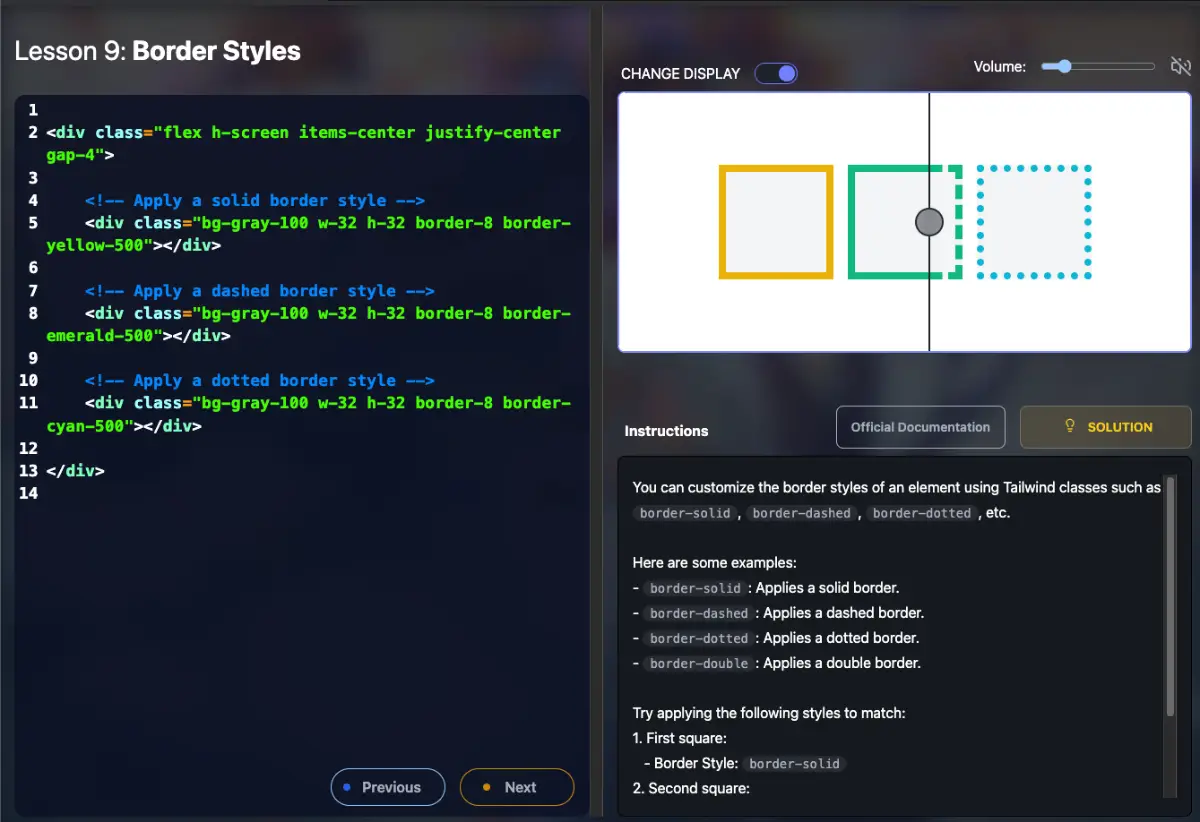Viewport: 1200px width, 822px height.
Task: Go back with the Previous button
Action: point(388,787)
